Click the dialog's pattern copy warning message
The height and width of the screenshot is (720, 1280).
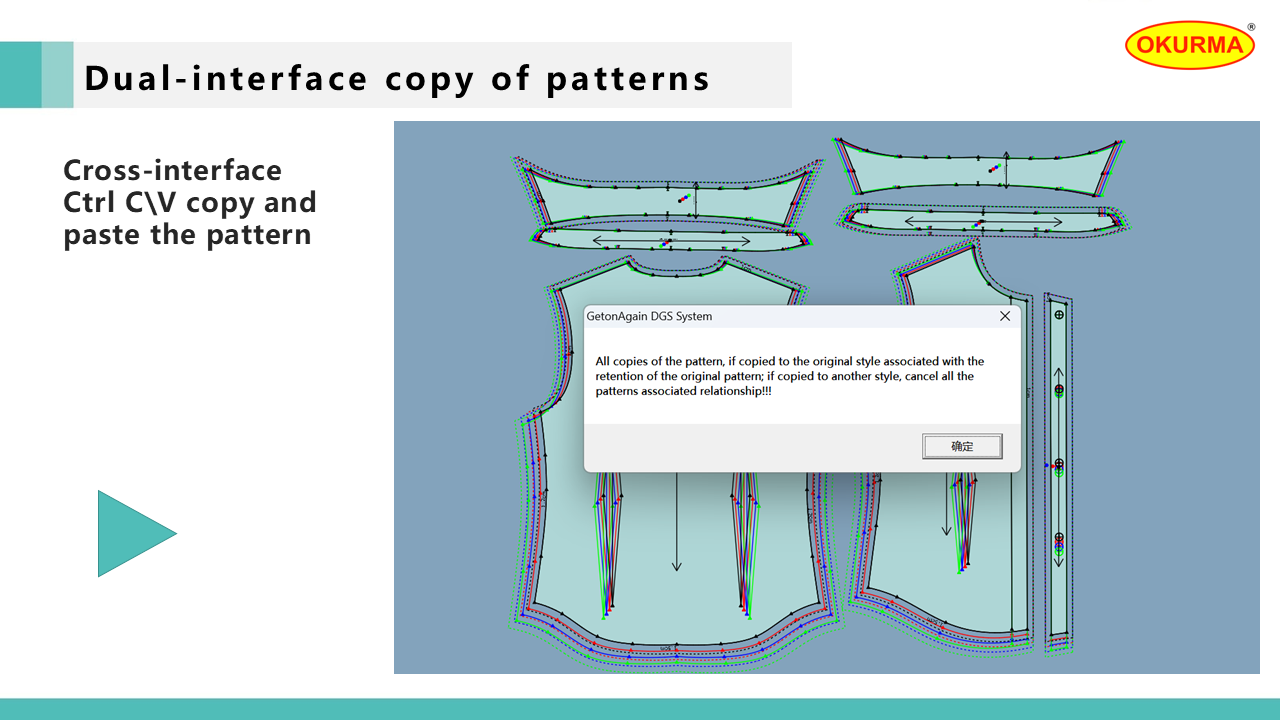789,376
